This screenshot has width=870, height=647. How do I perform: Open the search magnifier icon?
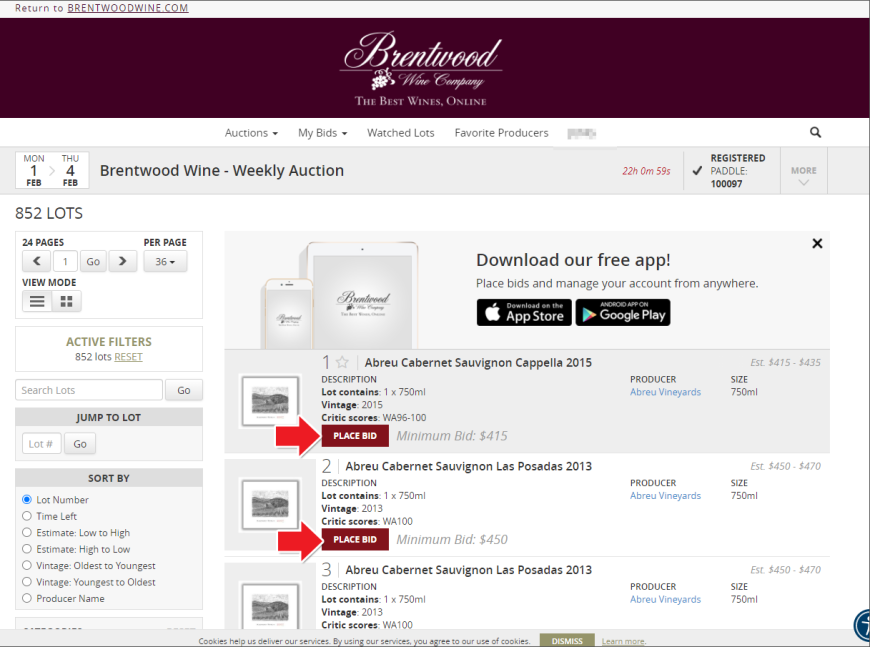pos(815,132)
